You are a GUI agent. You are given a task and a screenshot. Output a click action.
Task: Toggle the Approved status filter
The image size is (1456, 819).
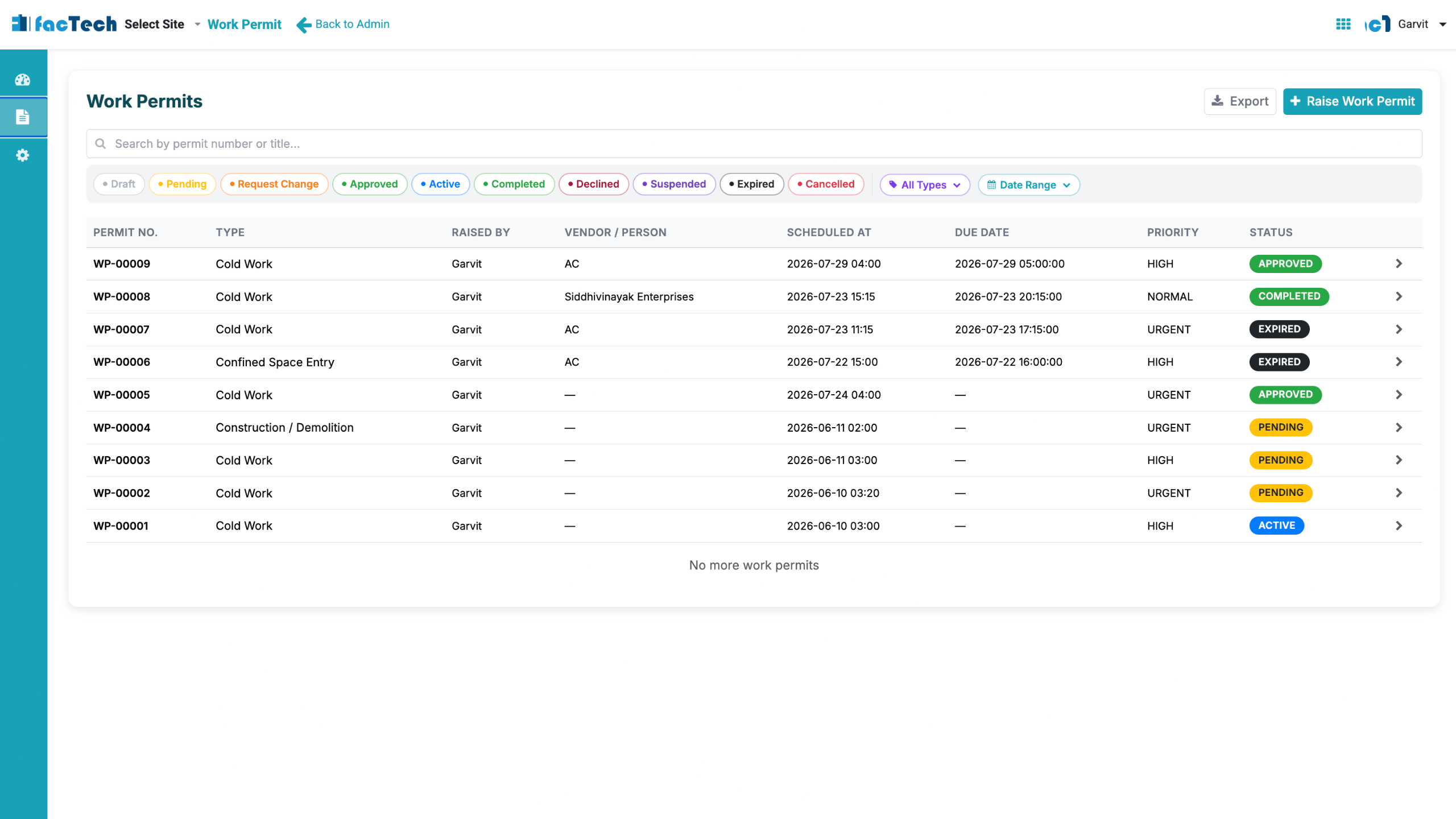370,184
